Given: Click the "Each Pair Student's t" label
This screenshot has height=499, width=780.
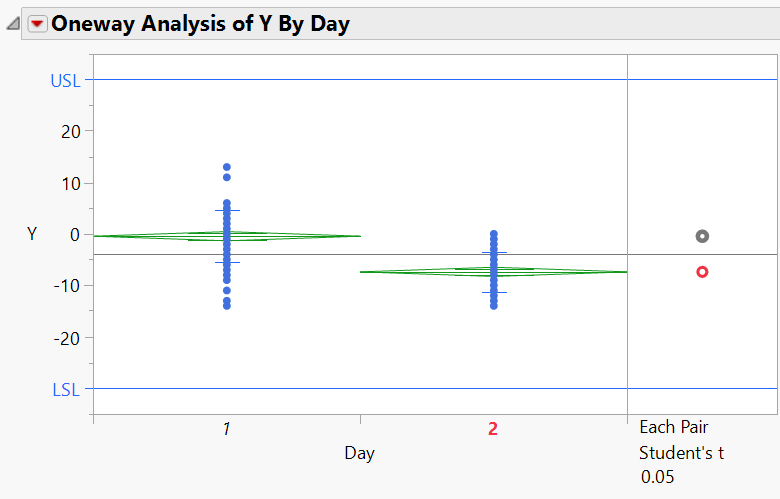Looking at the screenshot, I should click(x=681, y=440).
